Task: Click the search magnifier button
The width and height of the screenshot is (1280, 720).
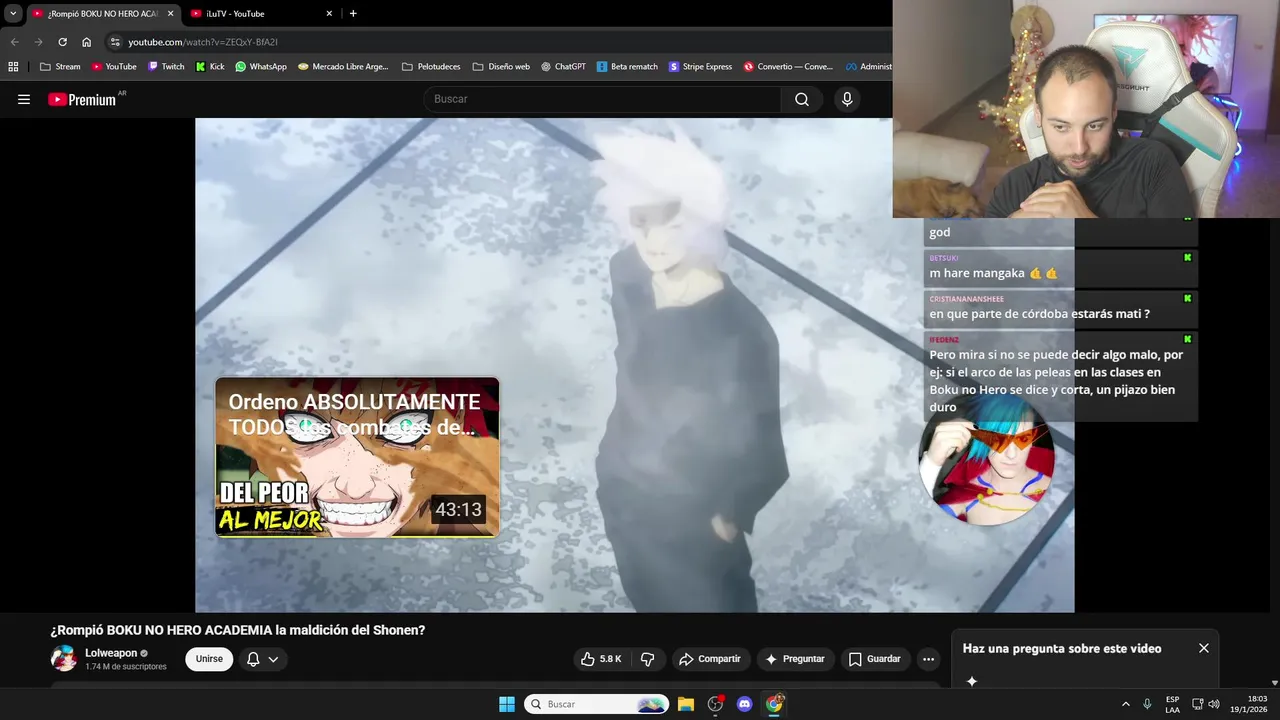Action: point(802,99)
